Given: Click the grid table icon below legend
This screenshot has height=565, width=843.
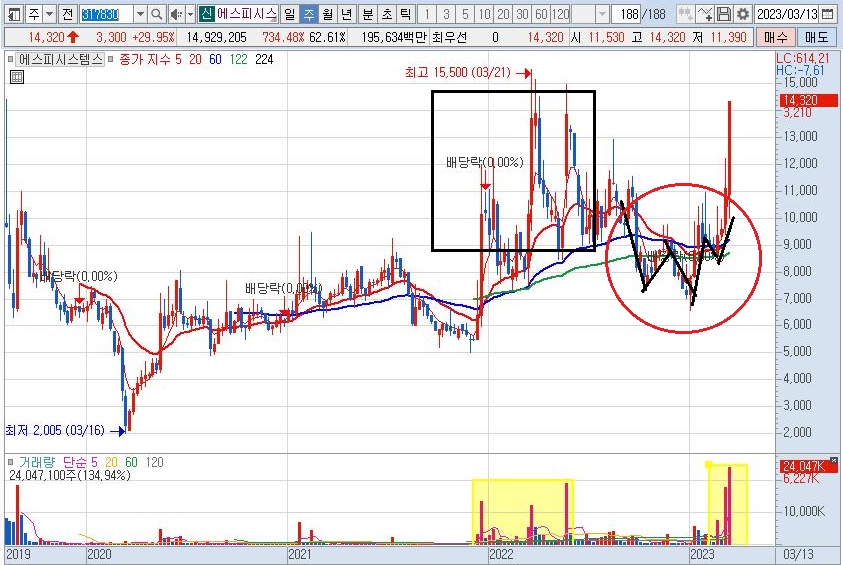Looking at the screenshot, I should click(x=17, y=77).
